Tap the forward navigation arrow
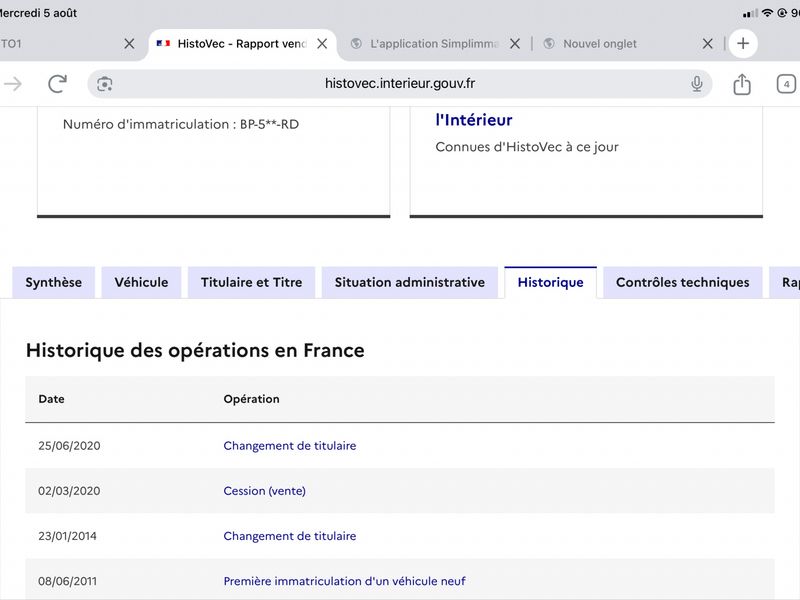Viewport: 800px width, 600px height. click(12, 84)
